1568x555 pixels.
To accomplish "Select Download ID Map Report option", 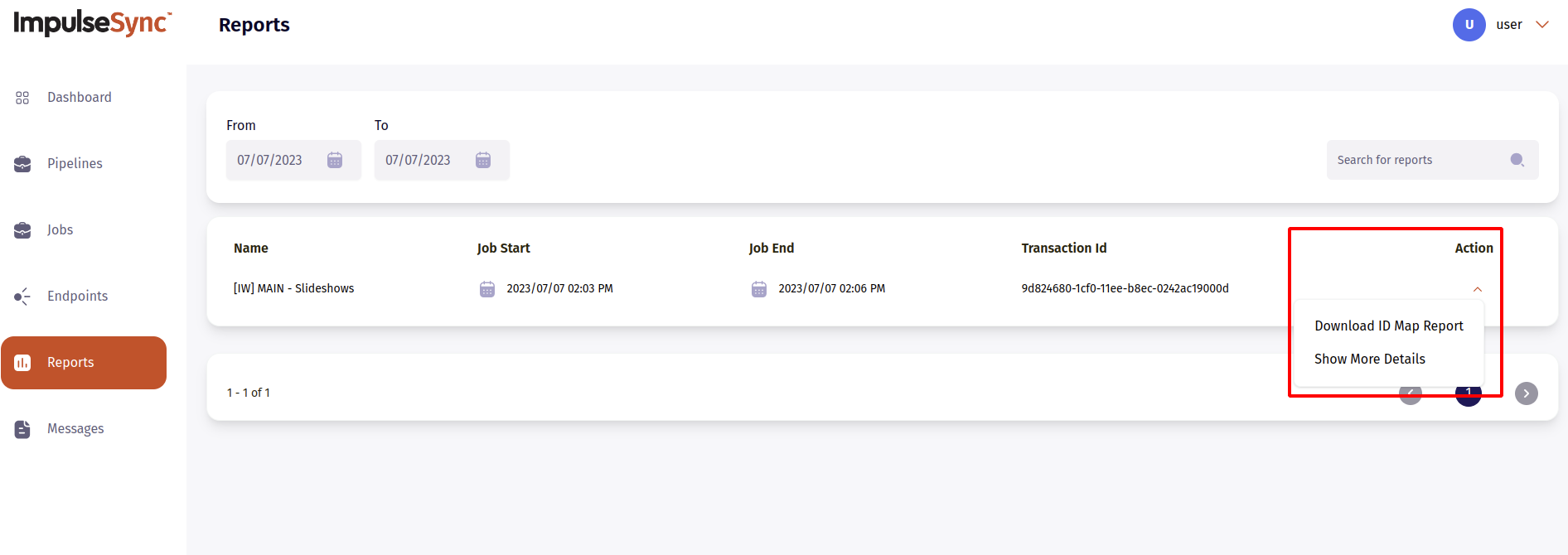I will [1388, 326].
